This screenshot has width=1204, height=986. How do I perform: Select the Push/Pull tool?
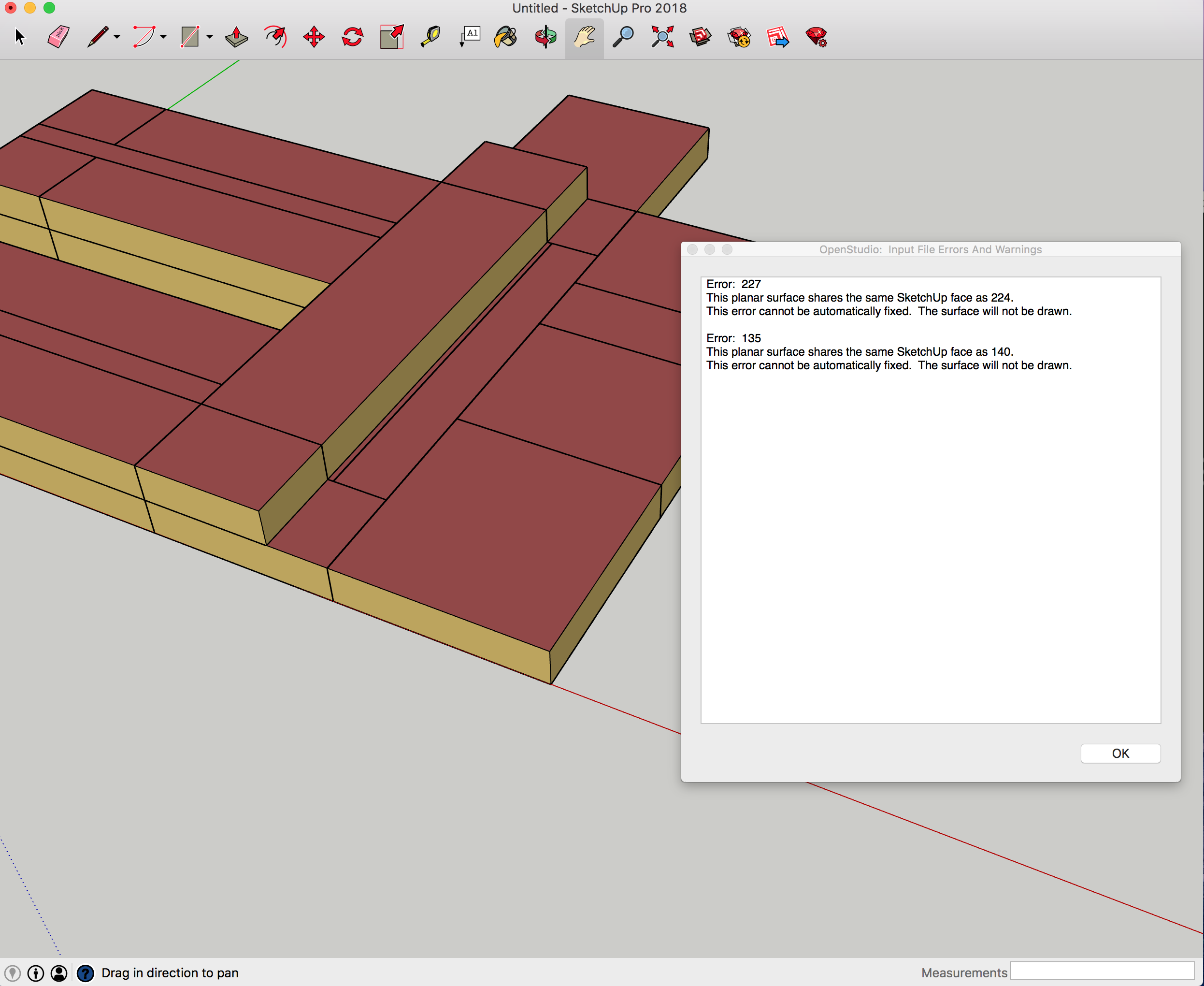point(236,38)
